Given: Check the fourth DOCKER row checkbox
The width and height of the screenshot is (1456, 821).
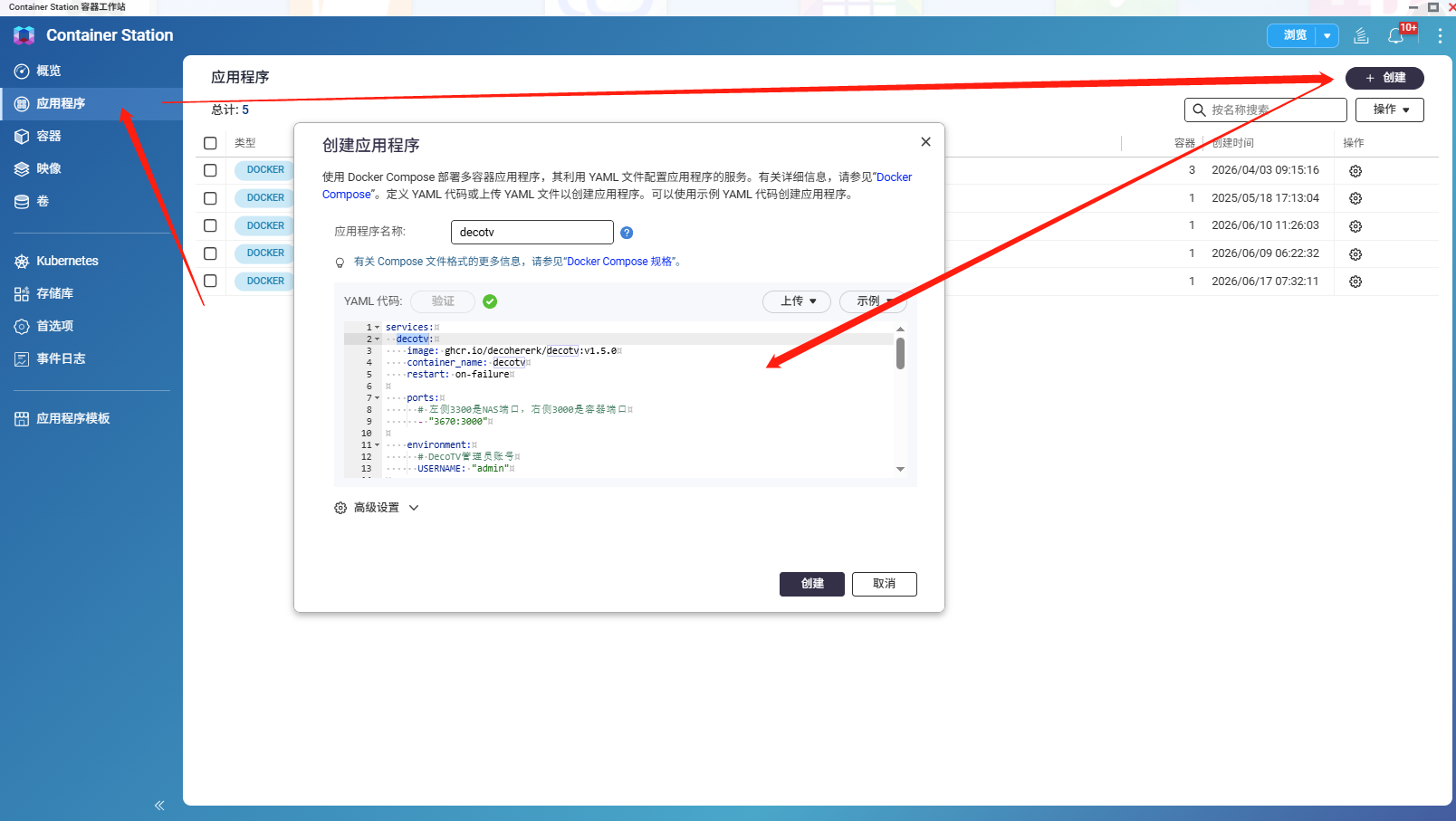Looking at the screenshot, I should [210, 253].
